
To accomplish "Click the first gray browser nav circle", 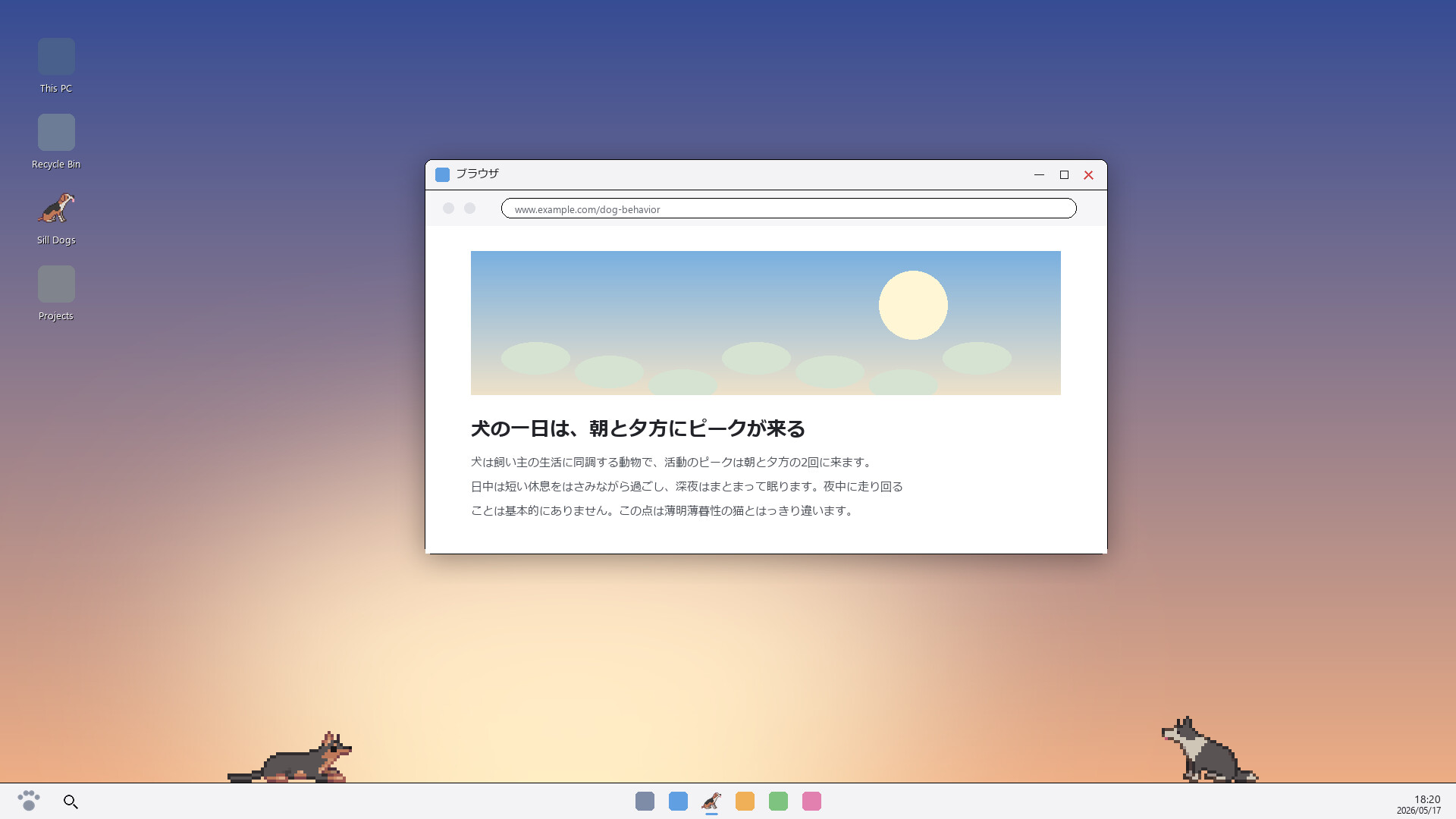I will click(x=448, y=208).
